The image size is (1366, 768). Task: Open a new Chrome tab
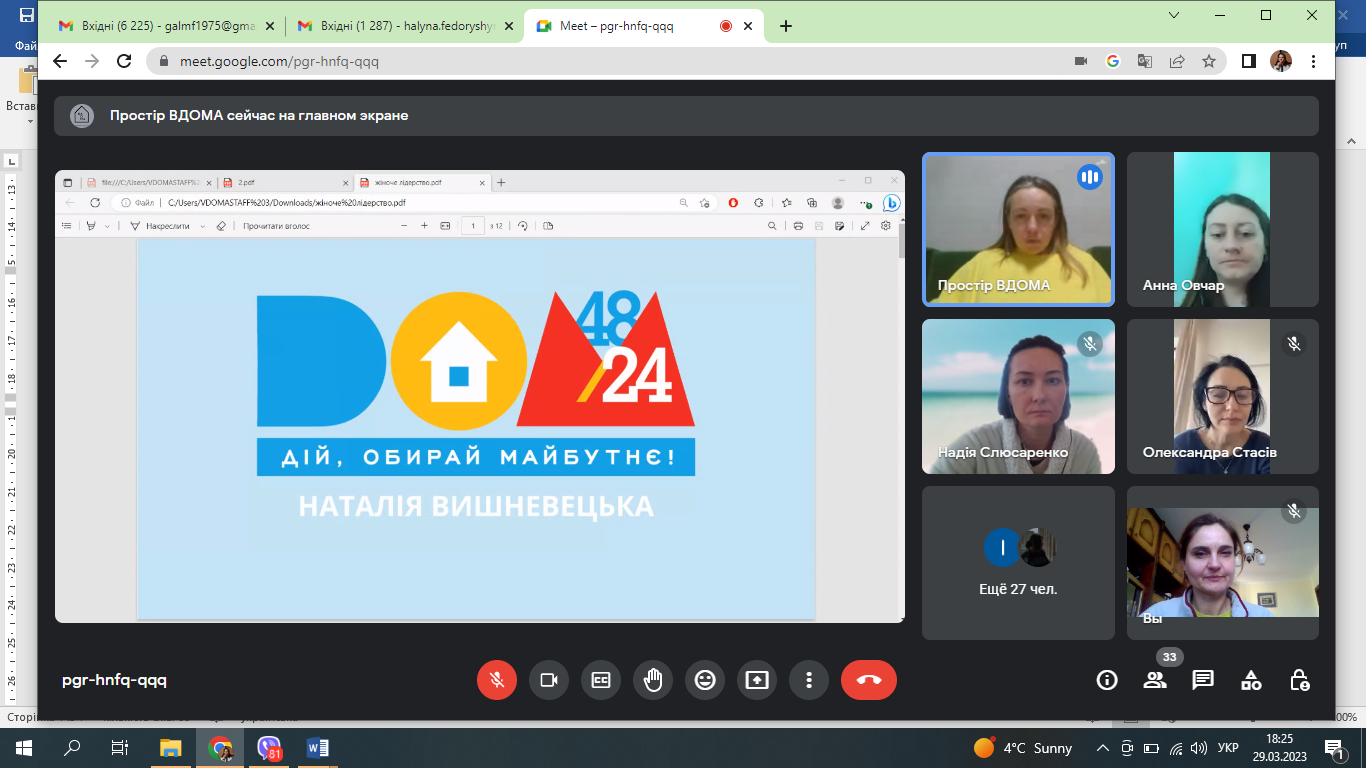pyautogui.click(x=786, y=26)
